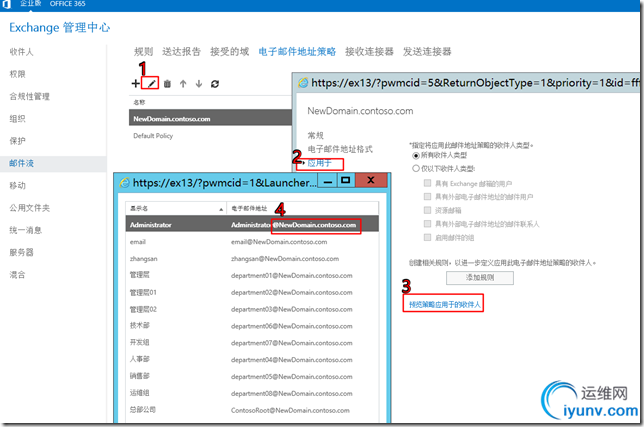The image size is (644, 427).
Task: Select the email recipient row
Action: (x=252, y=242)
